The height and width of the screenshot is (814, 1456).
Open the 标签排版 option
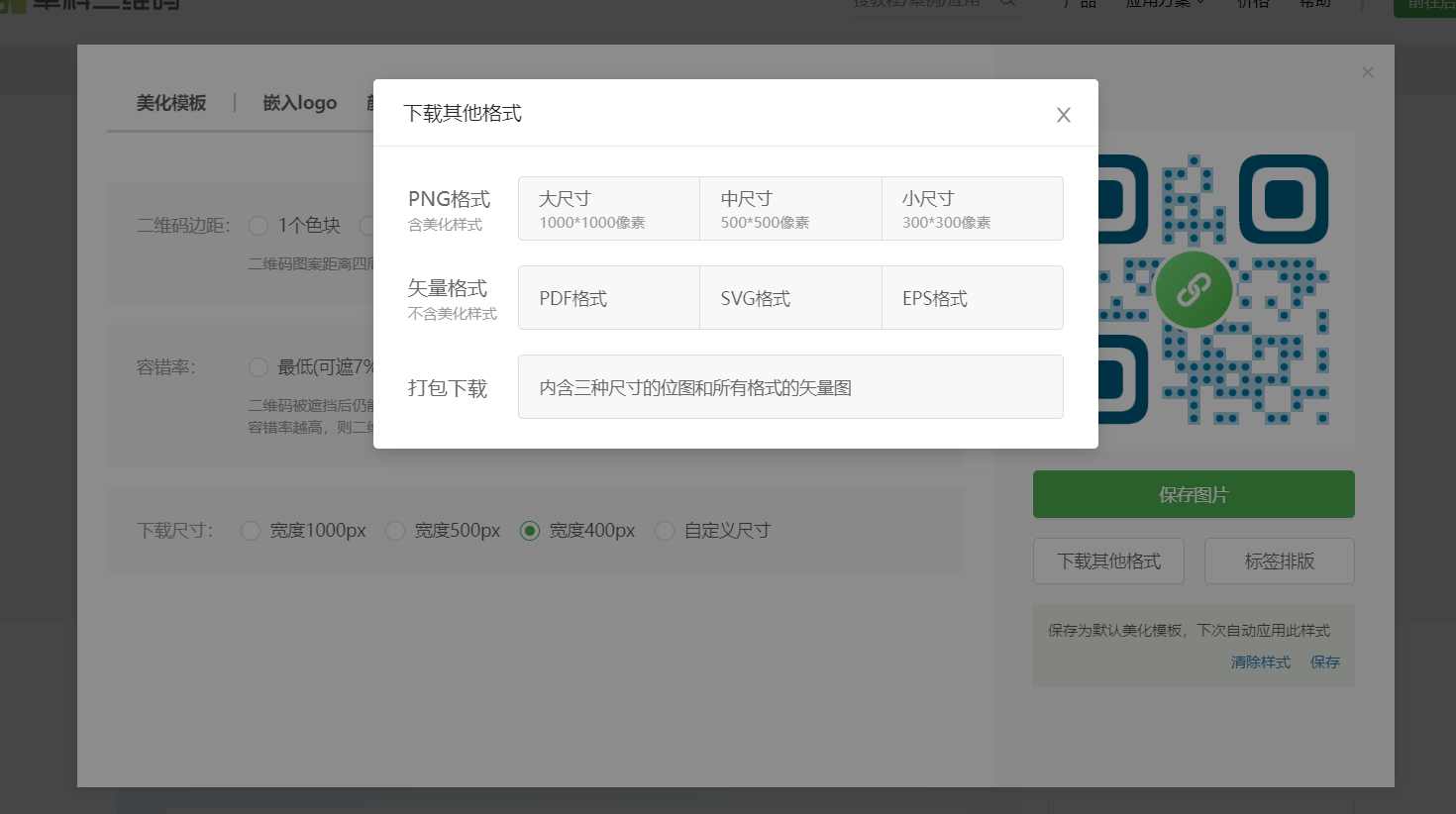(1280, 561)
